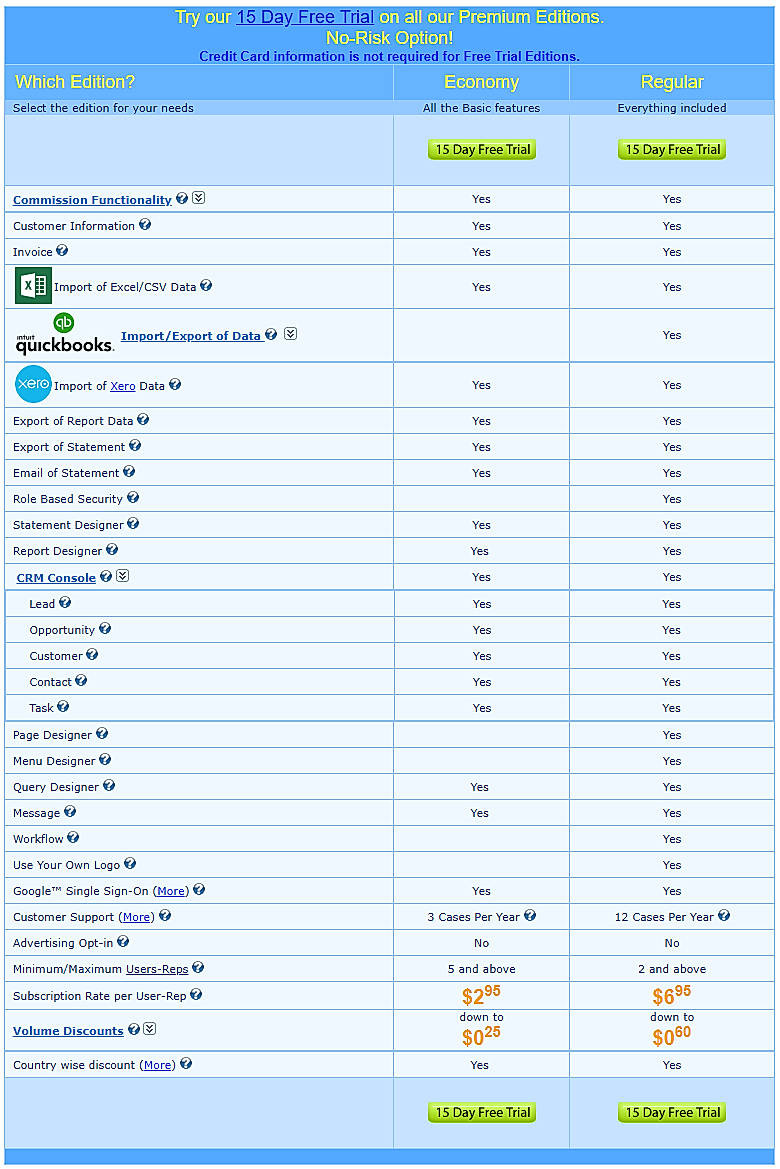The width and height of the screenshot is (780, 1169).
Task: Click help icon beside 12 Cases Per Year
Action: 723,916
